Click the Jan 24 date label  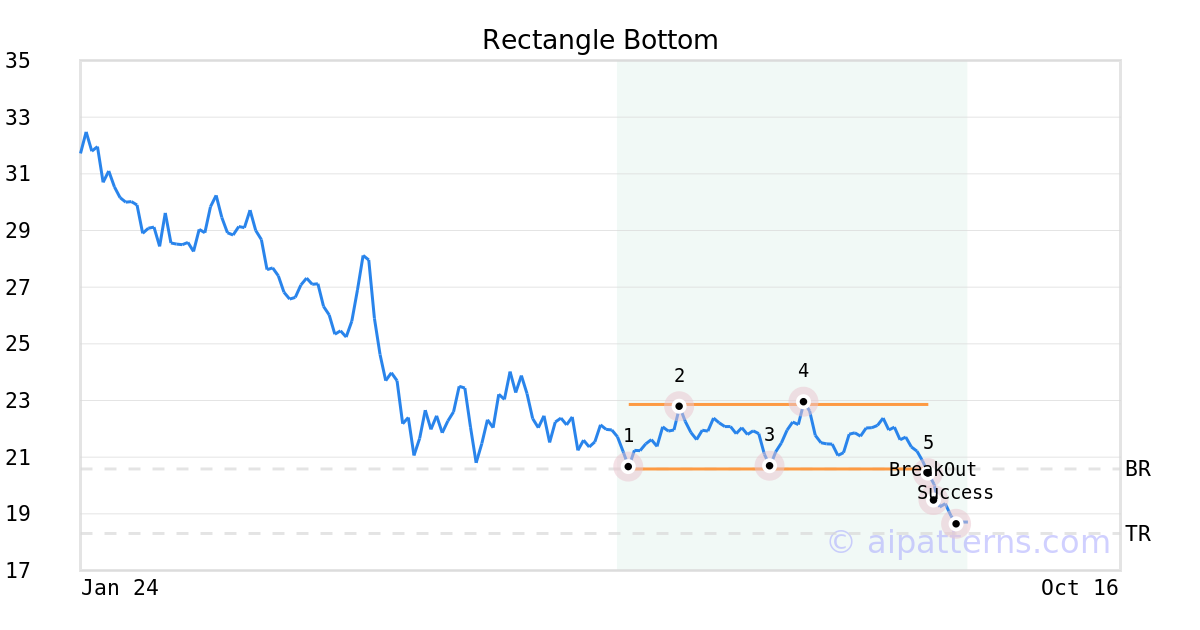[120, 588]
